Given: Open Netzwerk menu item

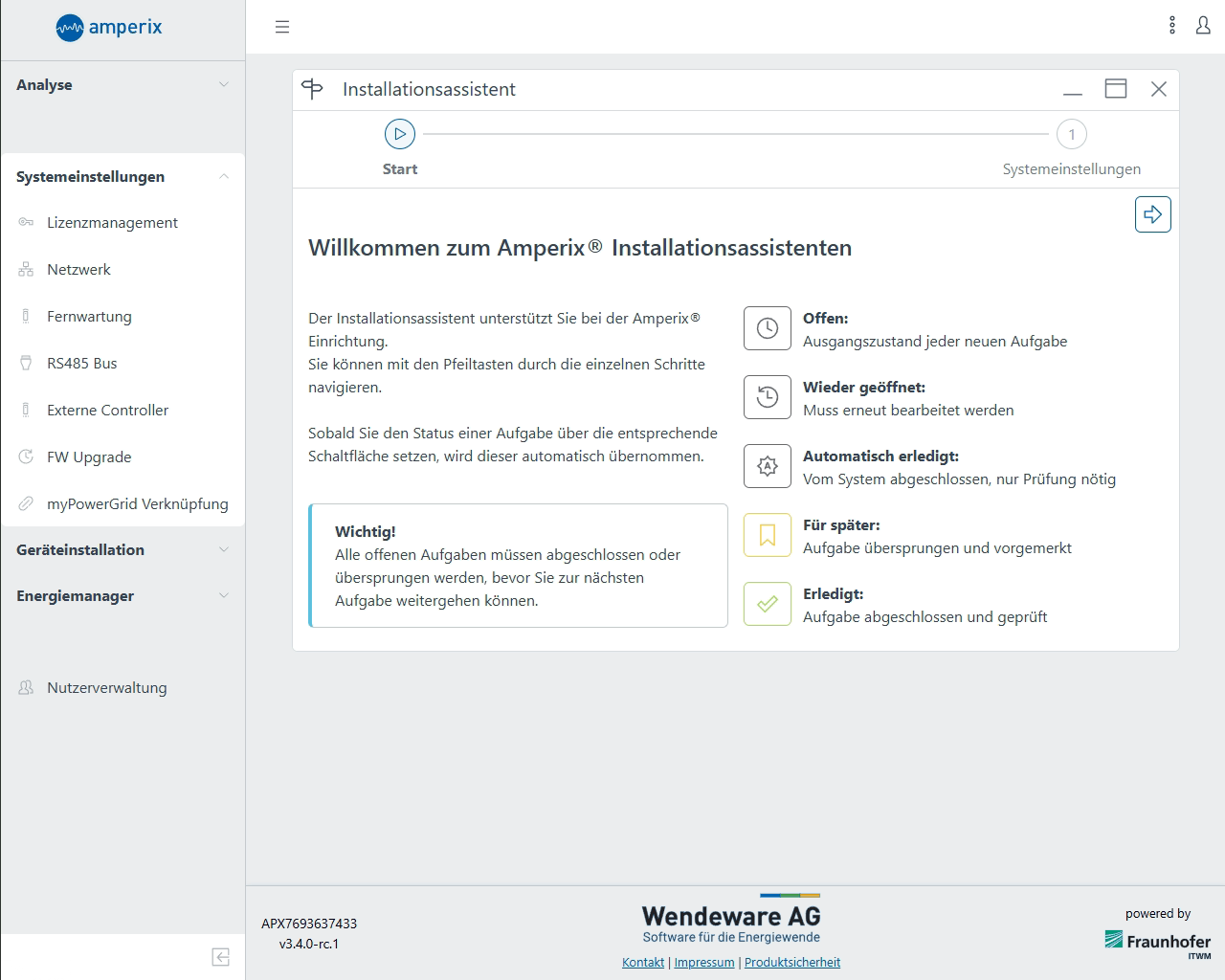Looking at the screenshot, I should 122,269.
